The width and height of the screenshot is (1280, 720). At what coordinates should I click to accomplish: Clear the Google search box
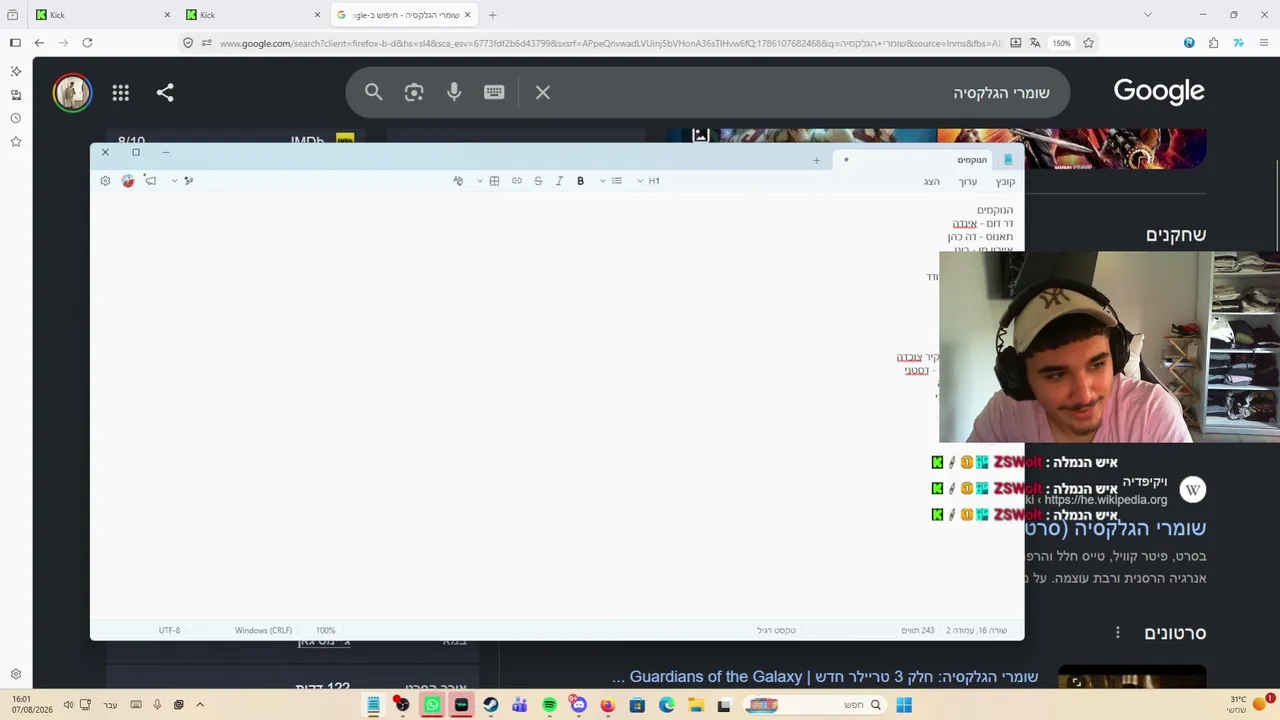543,92
